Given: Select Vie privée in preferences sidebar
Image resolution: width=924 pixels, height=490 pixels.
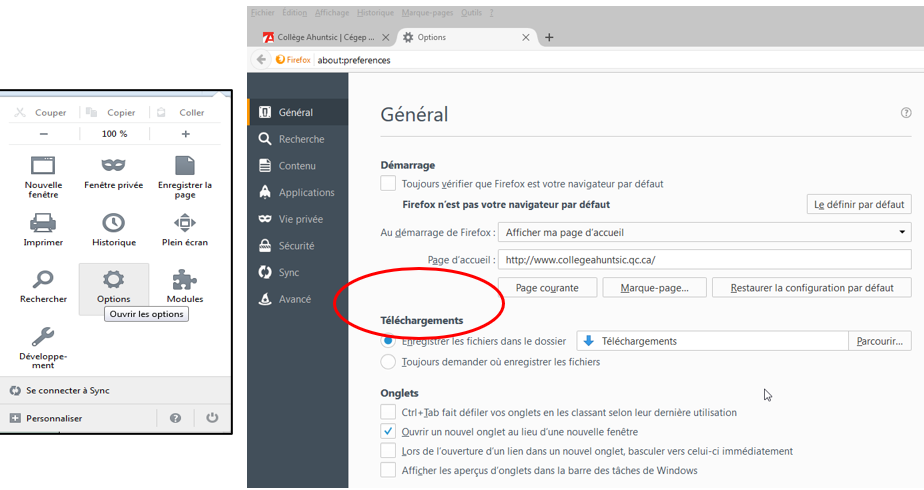Looking at the screenshot, I should coord(300,219).
